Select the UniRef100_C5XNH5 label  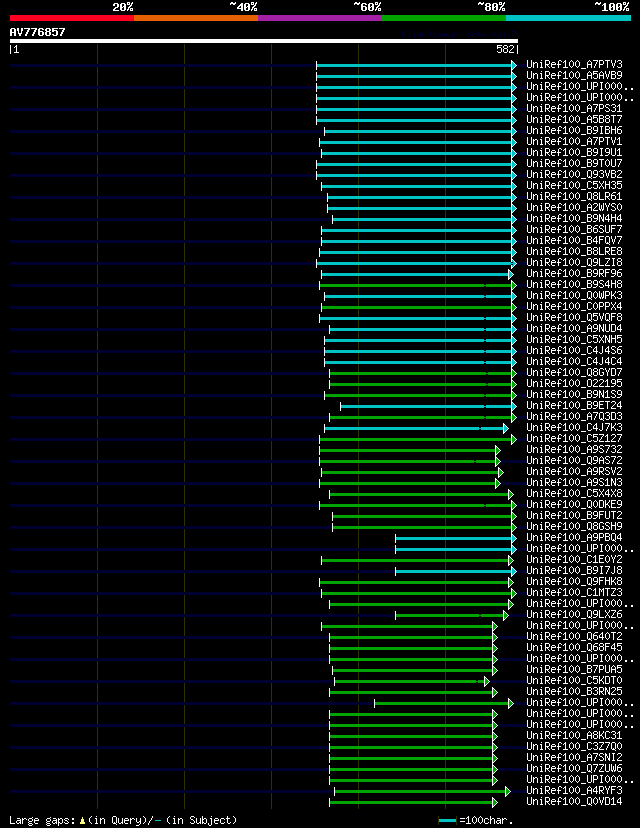coord(574,340)
